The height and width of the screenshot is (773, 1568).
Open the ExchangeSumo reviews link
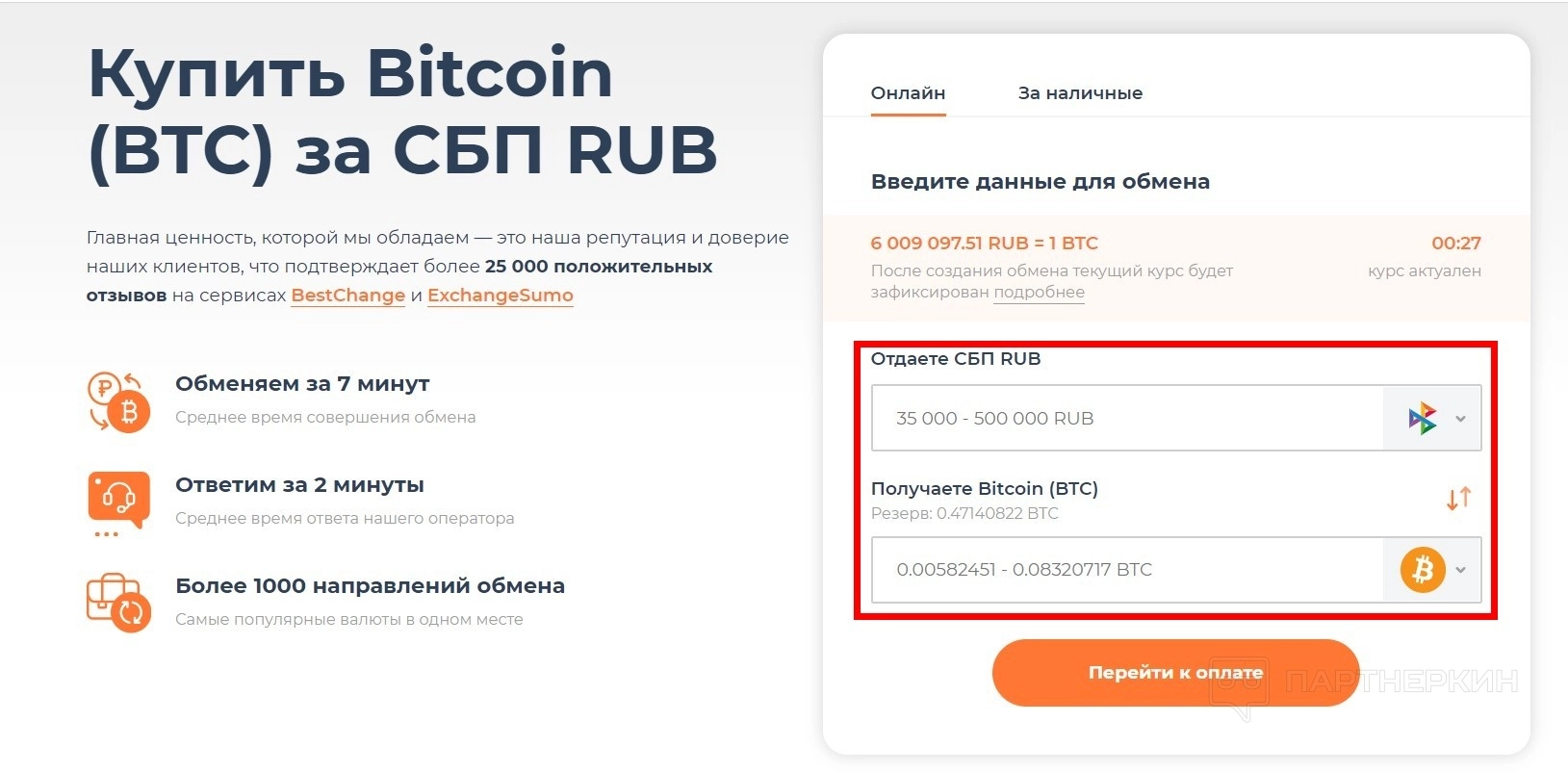click(x=500, y=296)
